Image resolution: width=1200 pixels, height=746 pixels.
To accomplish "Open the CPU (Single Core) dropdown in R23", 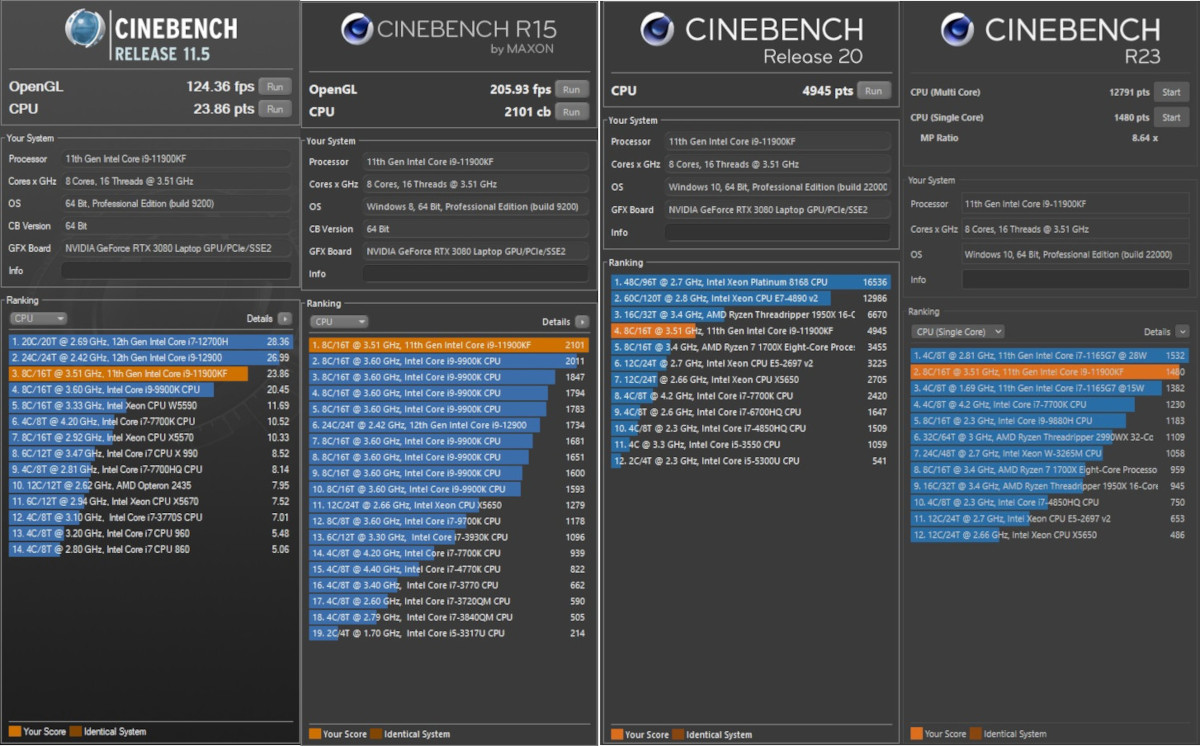I will click(957, 332).
